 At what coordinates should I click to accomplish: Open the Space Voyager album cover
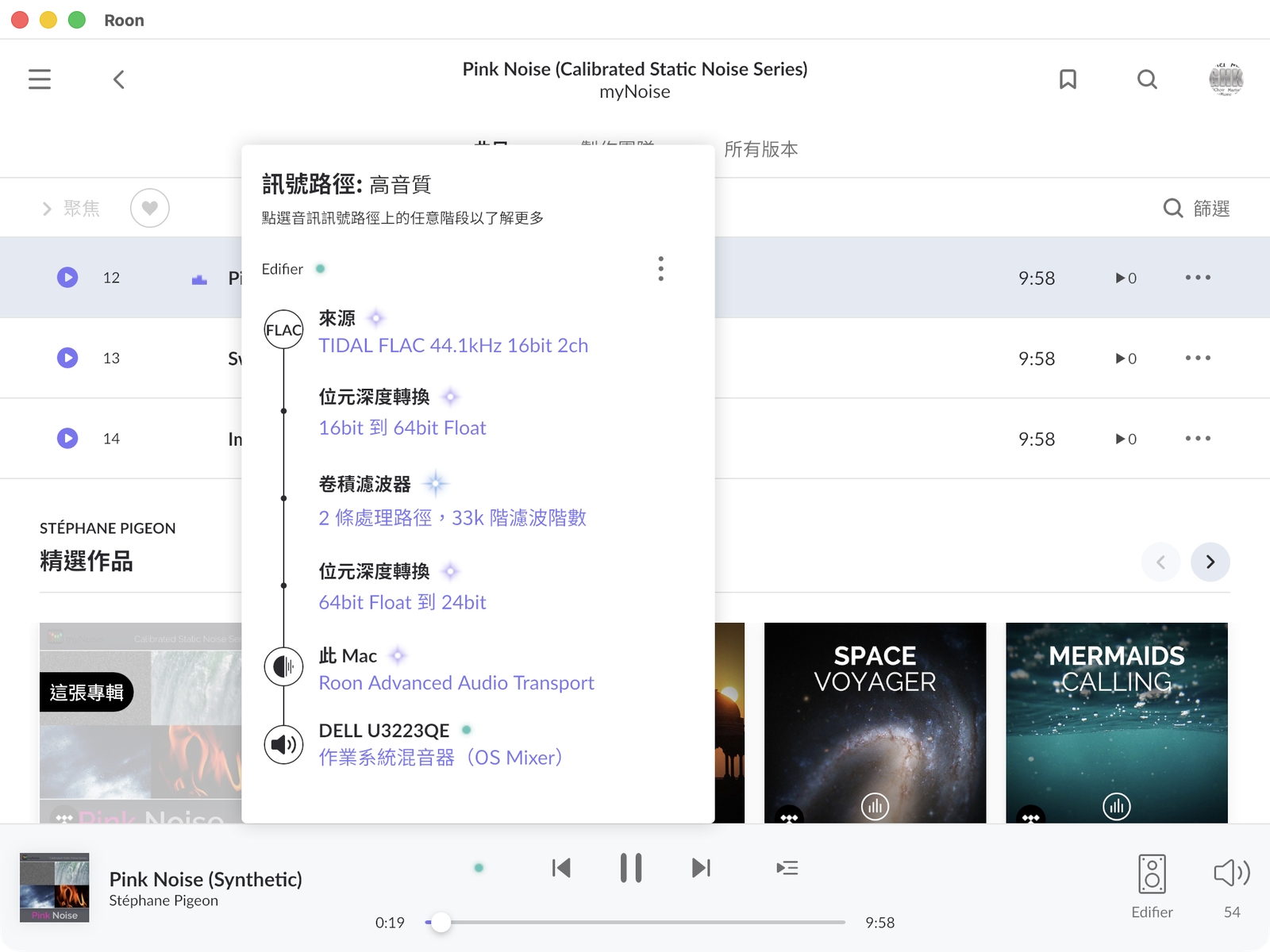coord(875,723)
